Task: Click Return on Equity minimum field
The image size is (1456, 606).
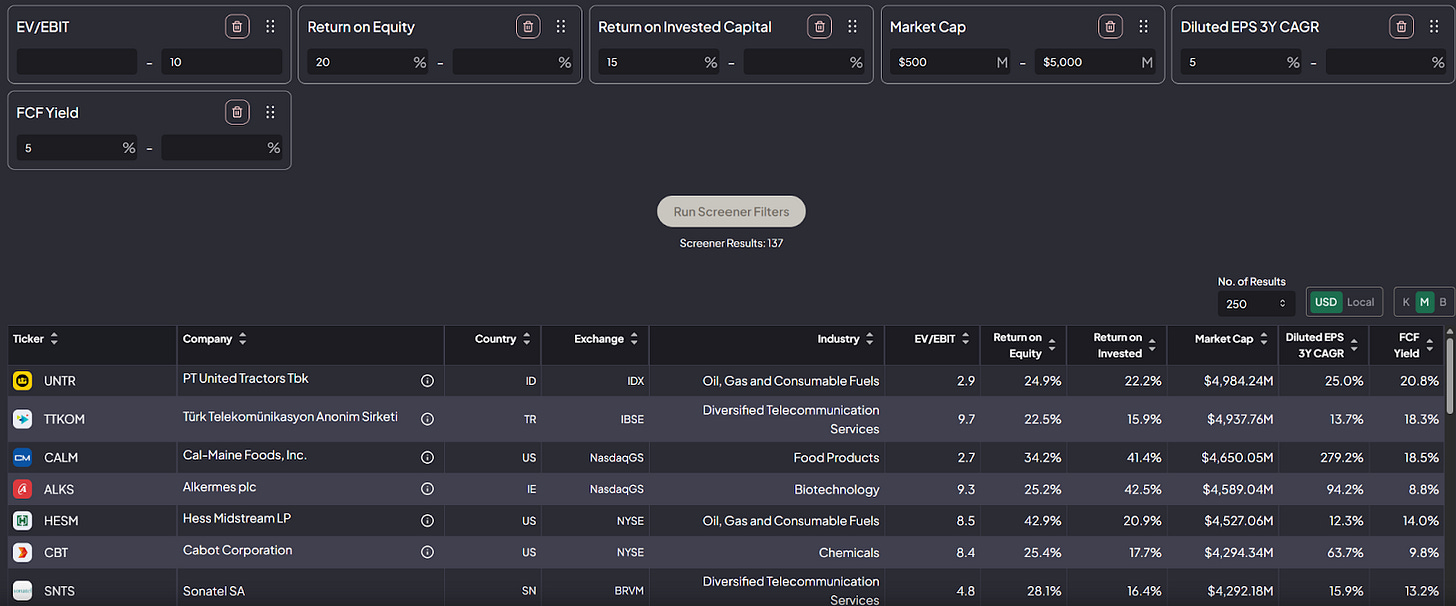Action: tap(369, 62)
